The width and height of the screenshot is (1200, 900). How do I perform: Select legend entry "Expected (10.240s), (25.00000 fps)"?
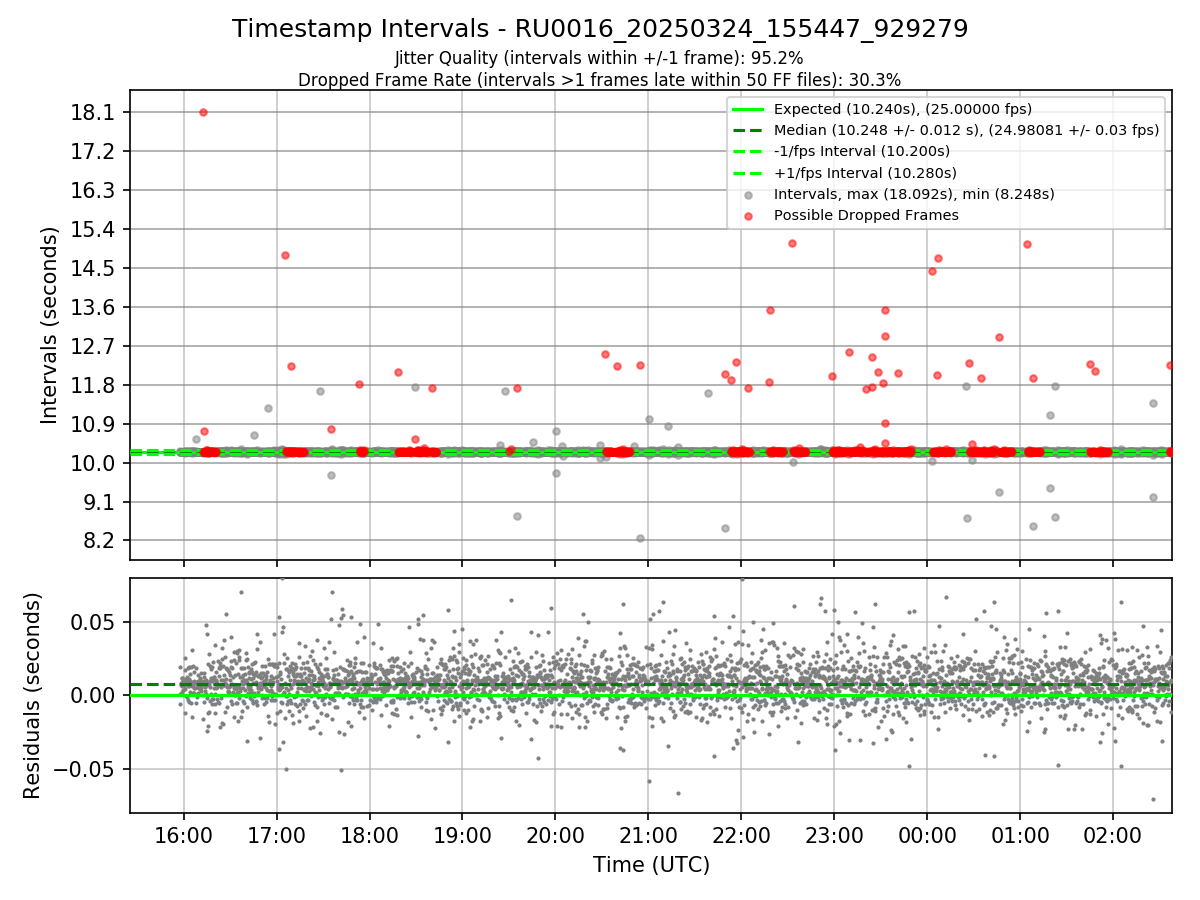(903, 109)
